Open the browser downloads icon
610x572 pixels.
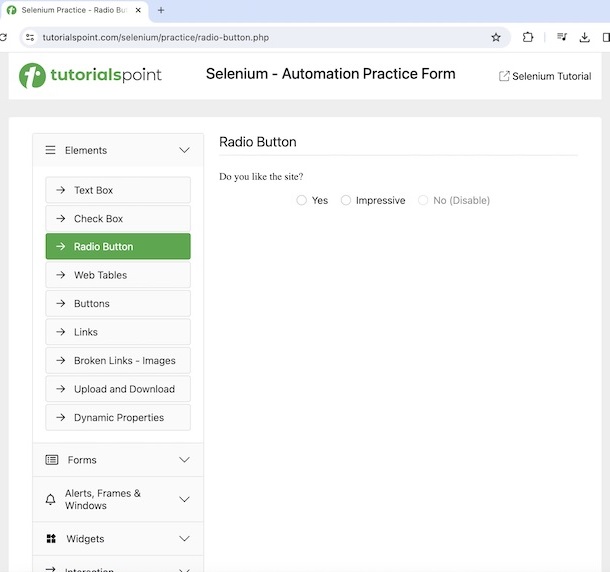pos(585,37)
